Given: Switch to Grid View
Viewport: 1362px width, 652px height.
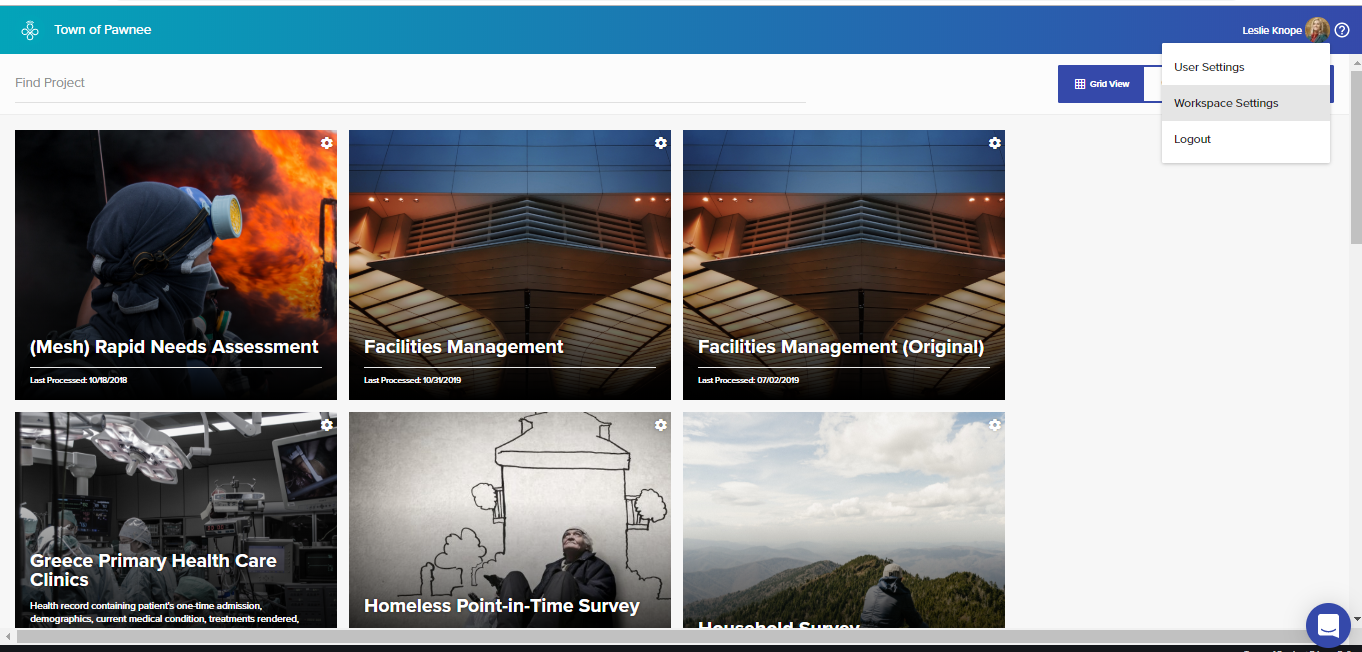Looking at the screenshot, I should pyautogui.click(x=1102, y=84).
